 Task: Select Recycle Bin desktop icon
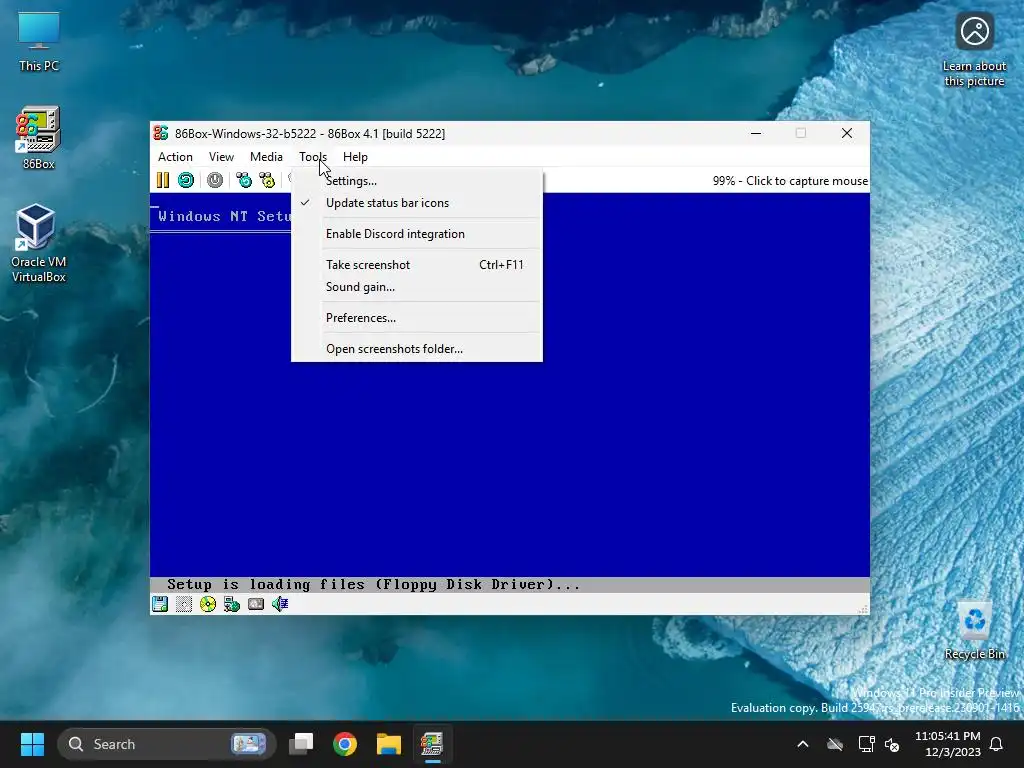[974, 630]
